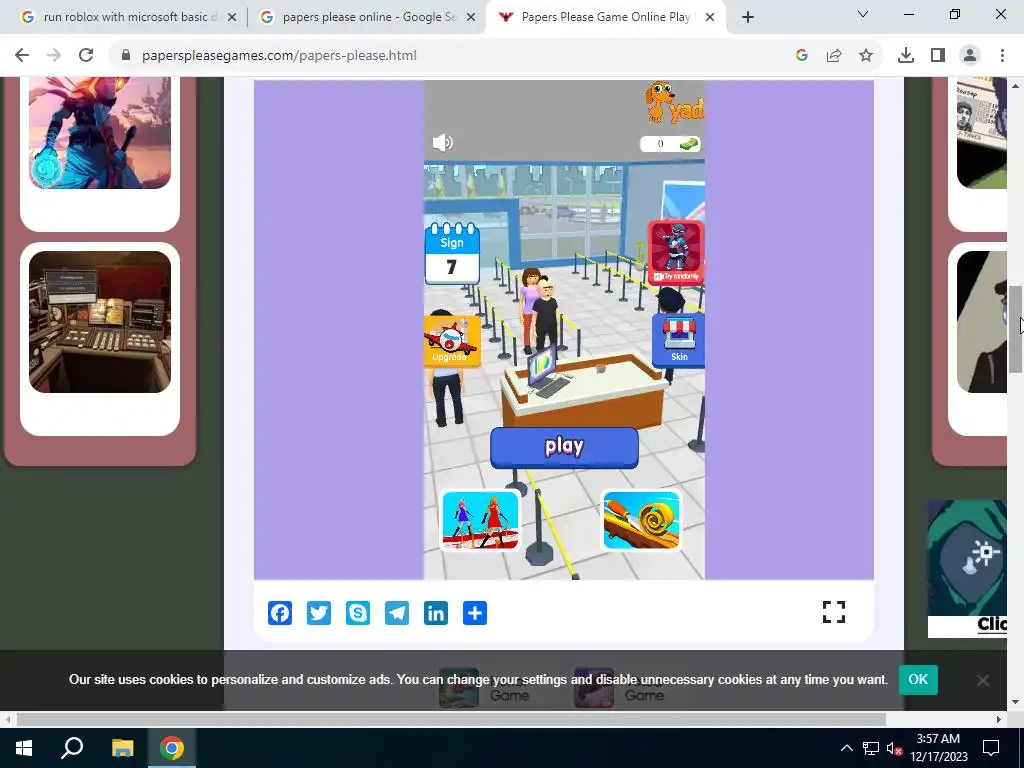Open the taskbar clock and date

(x=938, y=748)
